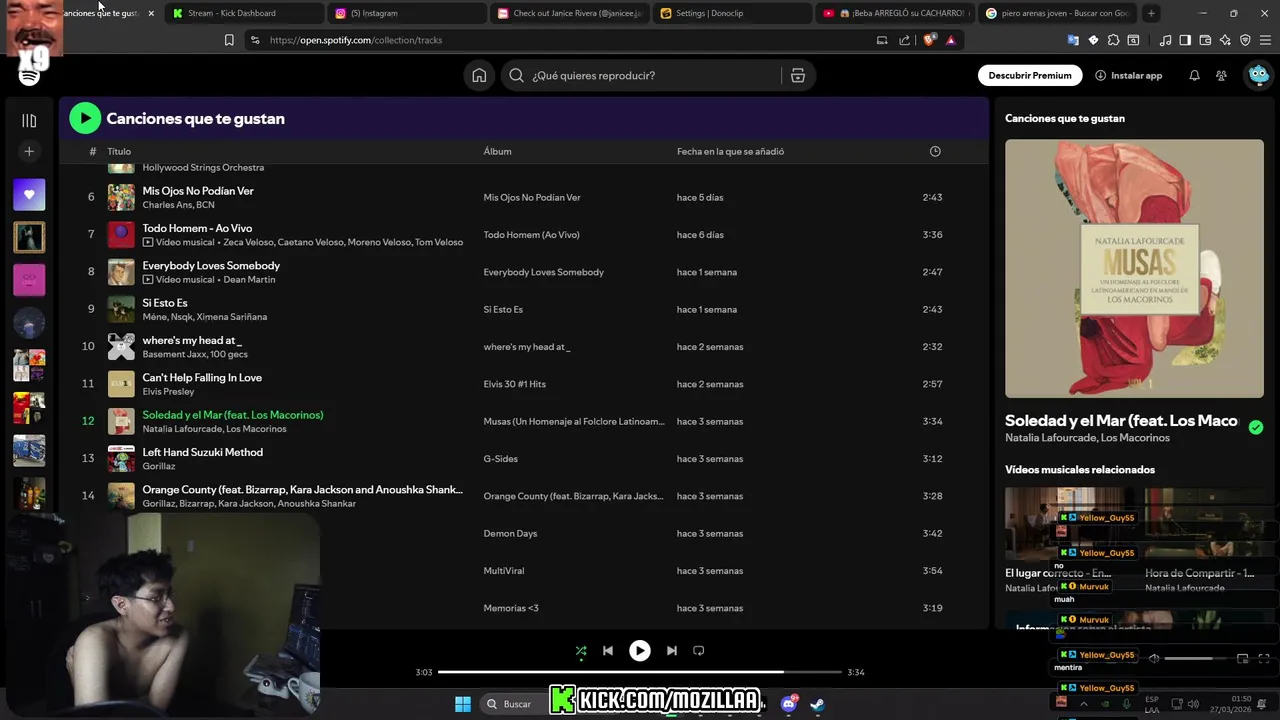Open the pink playlist tile in sidebar
Viewport: 1280px width, 720px height.
[x=29, y=280]
